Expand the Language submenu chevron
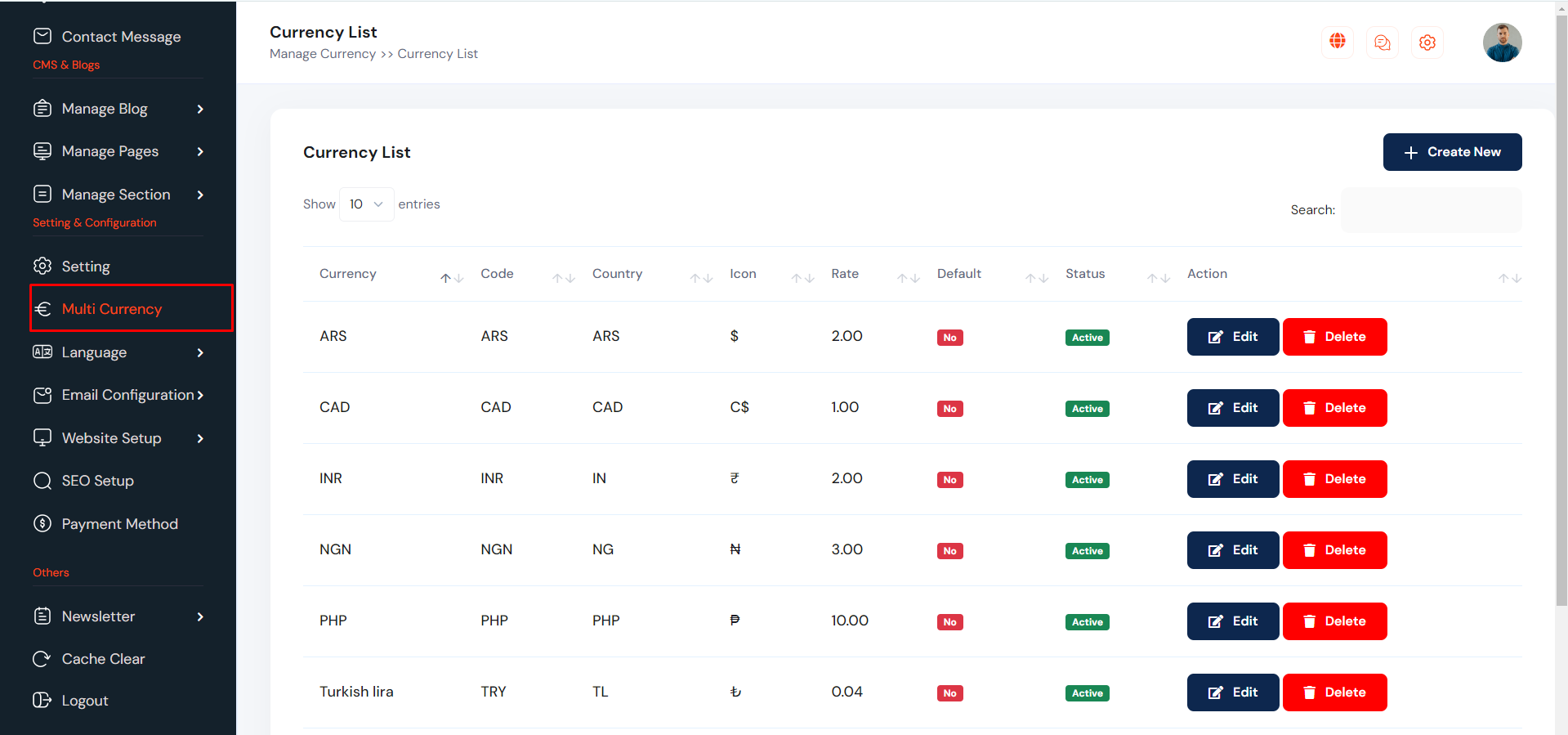 point(200,352)
